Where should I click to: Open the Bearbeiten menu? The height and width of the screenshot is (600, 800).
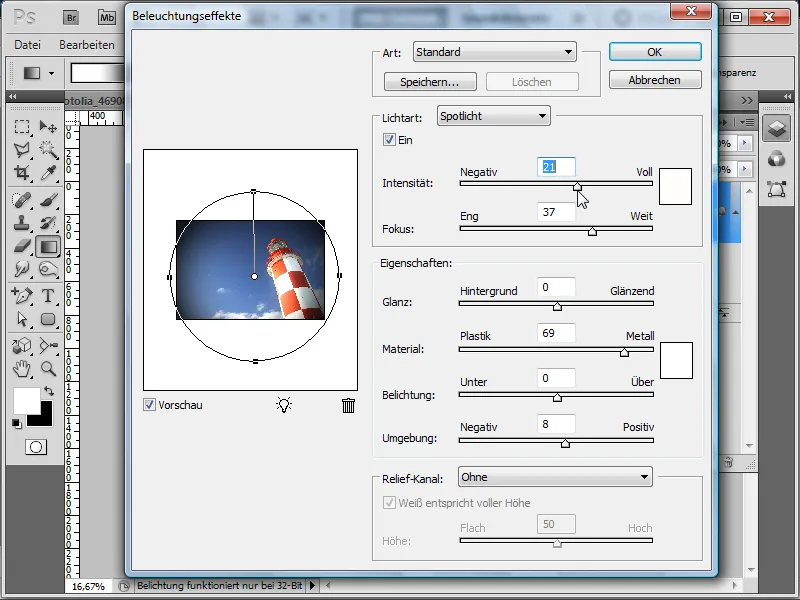(x=87, y=45)
